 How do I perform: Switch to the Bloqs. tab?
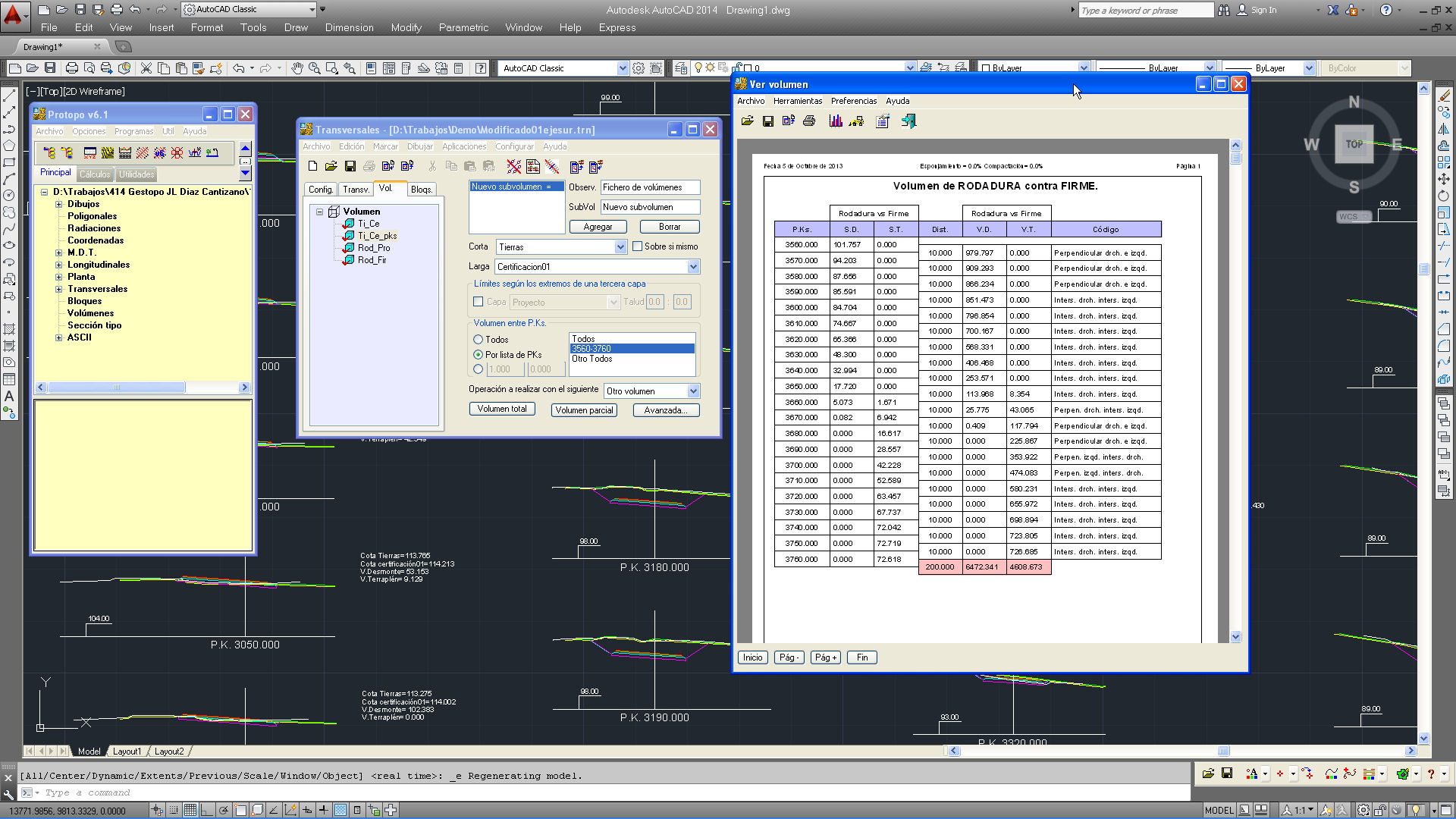coord(422,190)
